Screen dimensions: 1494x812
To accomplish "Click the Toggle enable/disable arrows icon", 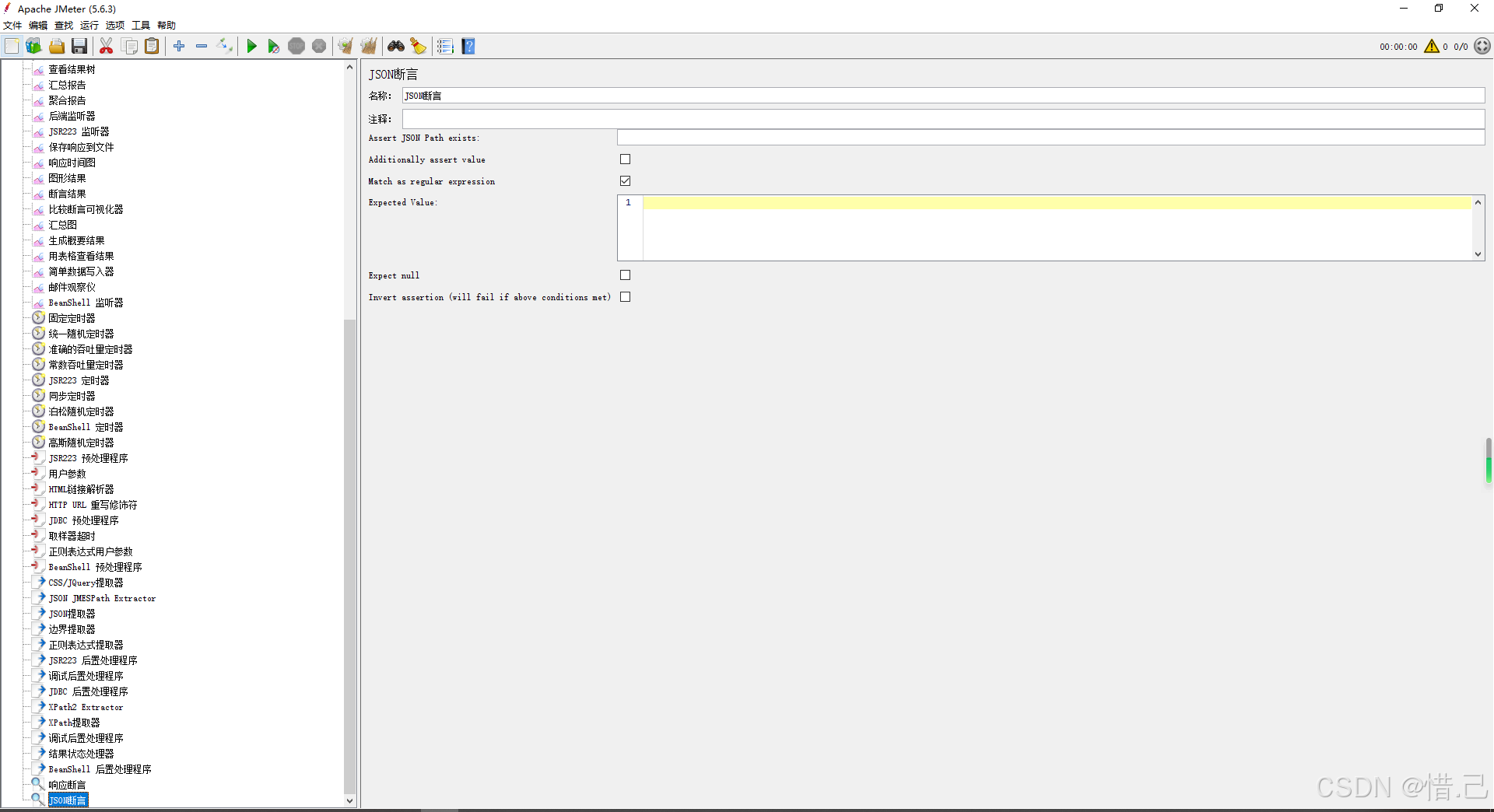I will click(225, 47).
